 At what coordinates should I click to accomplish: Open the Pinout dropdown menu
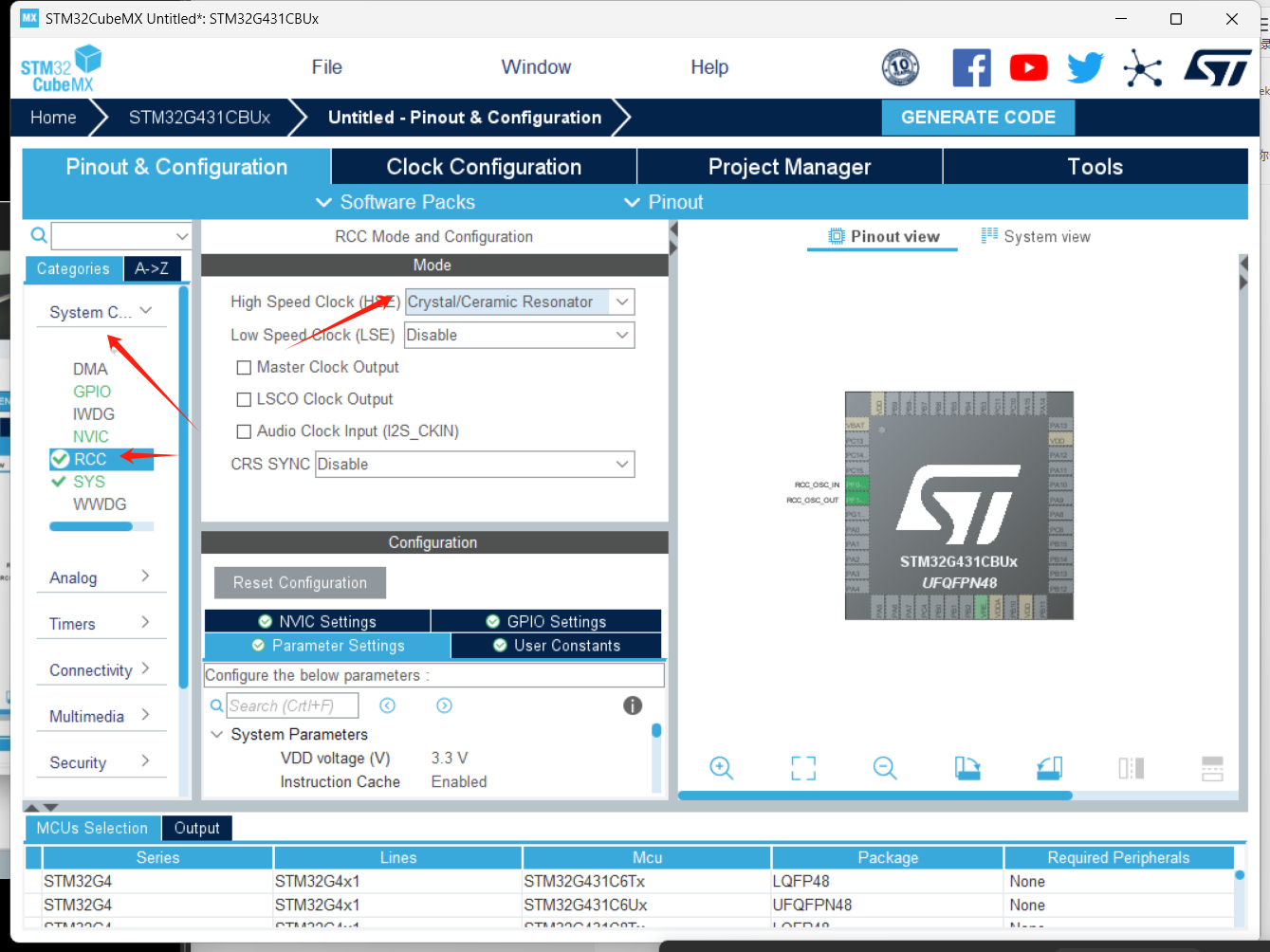(x=663, y=202)
